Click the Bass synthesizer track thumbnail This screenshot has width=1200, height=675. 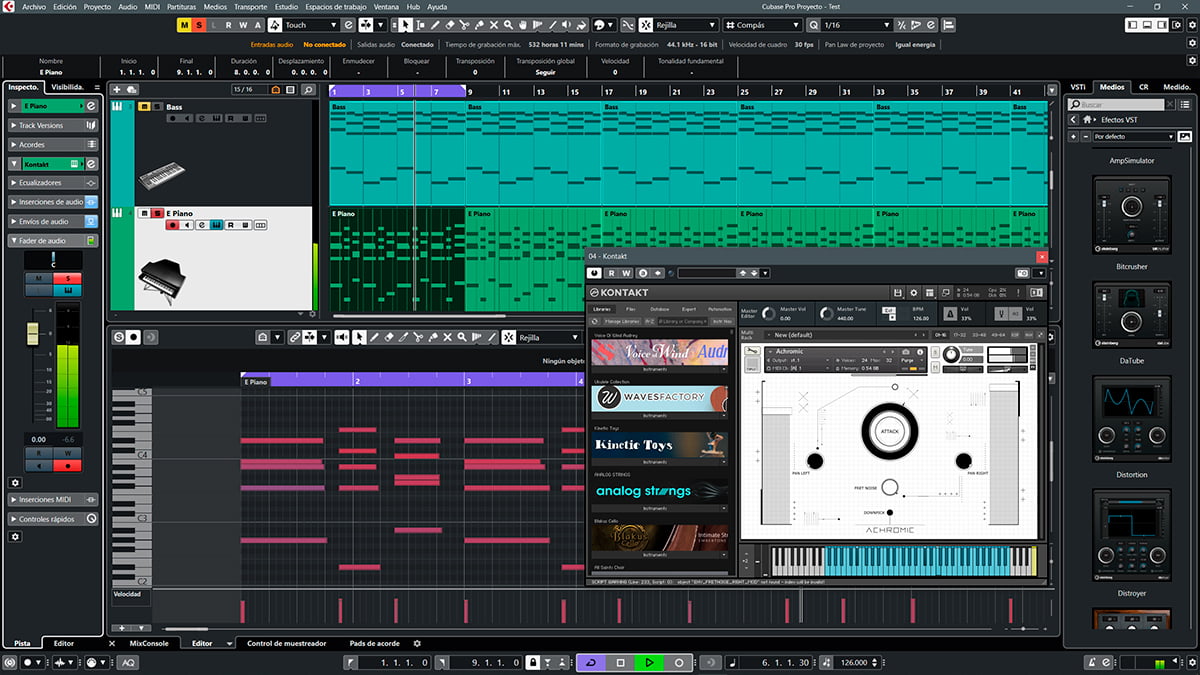click(x=162, y=176)
